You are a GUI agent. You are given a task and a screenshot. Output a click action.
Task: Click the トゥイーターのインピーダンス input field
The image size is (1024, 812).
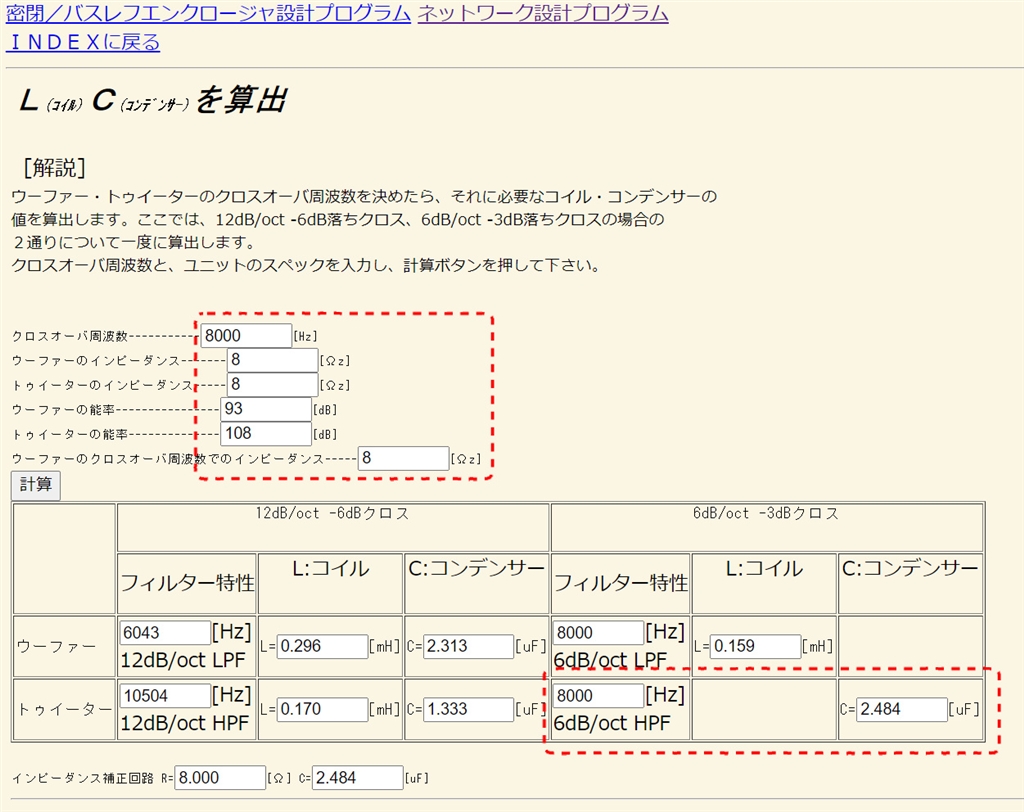[x=272, y=384]
